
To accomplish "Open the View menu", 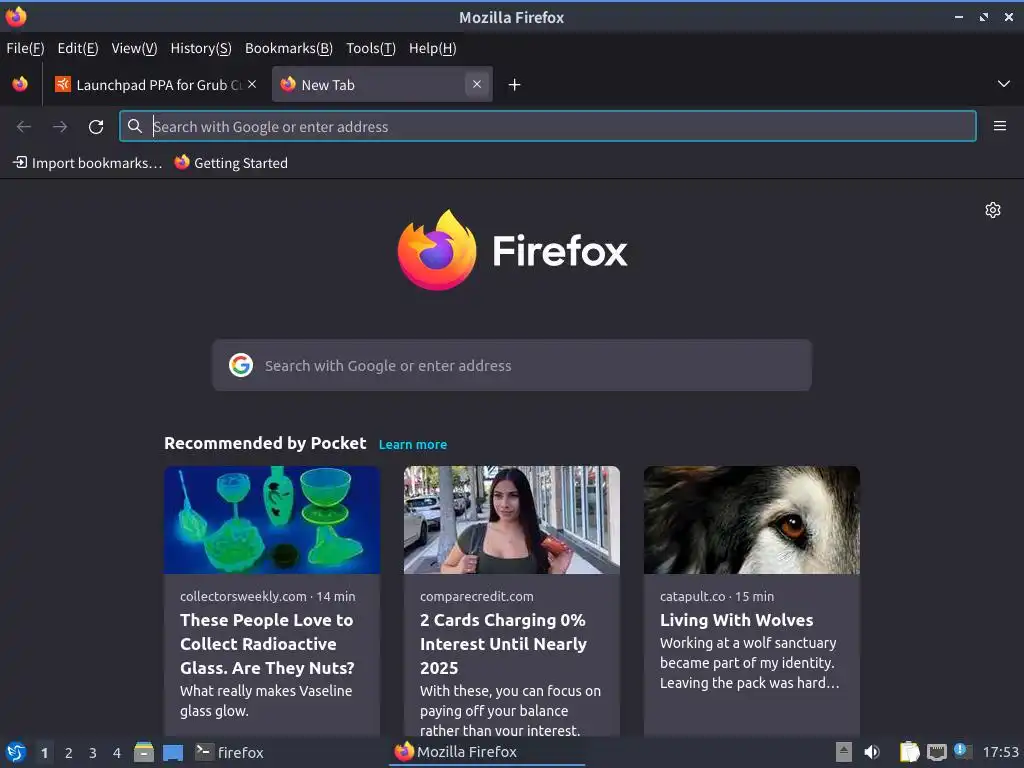I will 135,48.
